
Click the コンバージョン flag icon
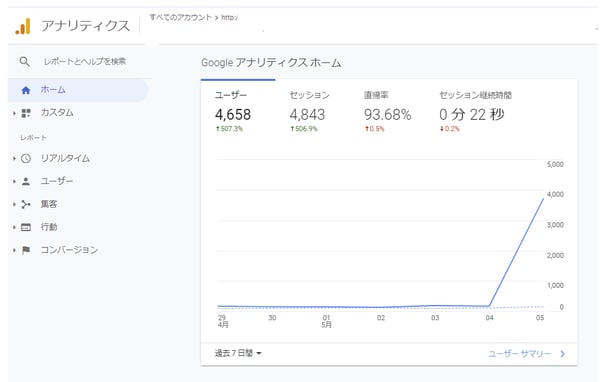click(x=26, y=250)
